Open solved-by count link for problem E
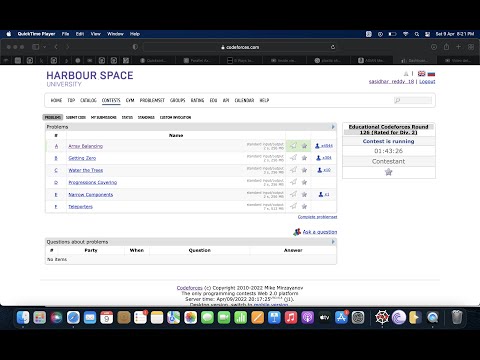This screenshot has height=360, width=480. (x=324, y=194)
